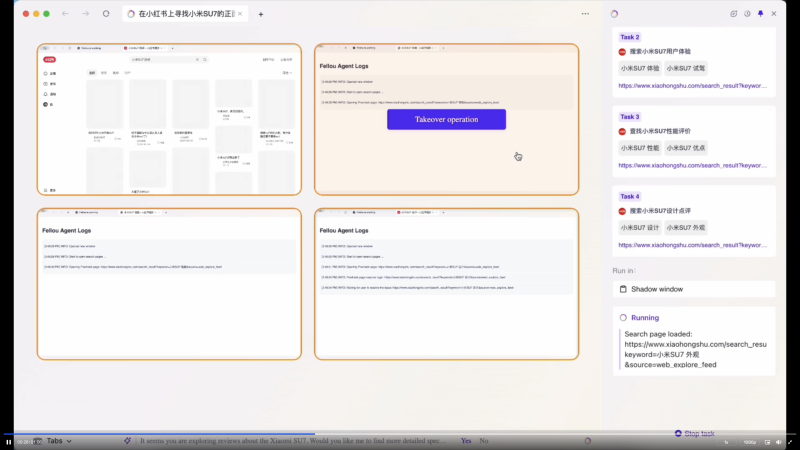Pause the video with the pause button

(x=9, y=442)
